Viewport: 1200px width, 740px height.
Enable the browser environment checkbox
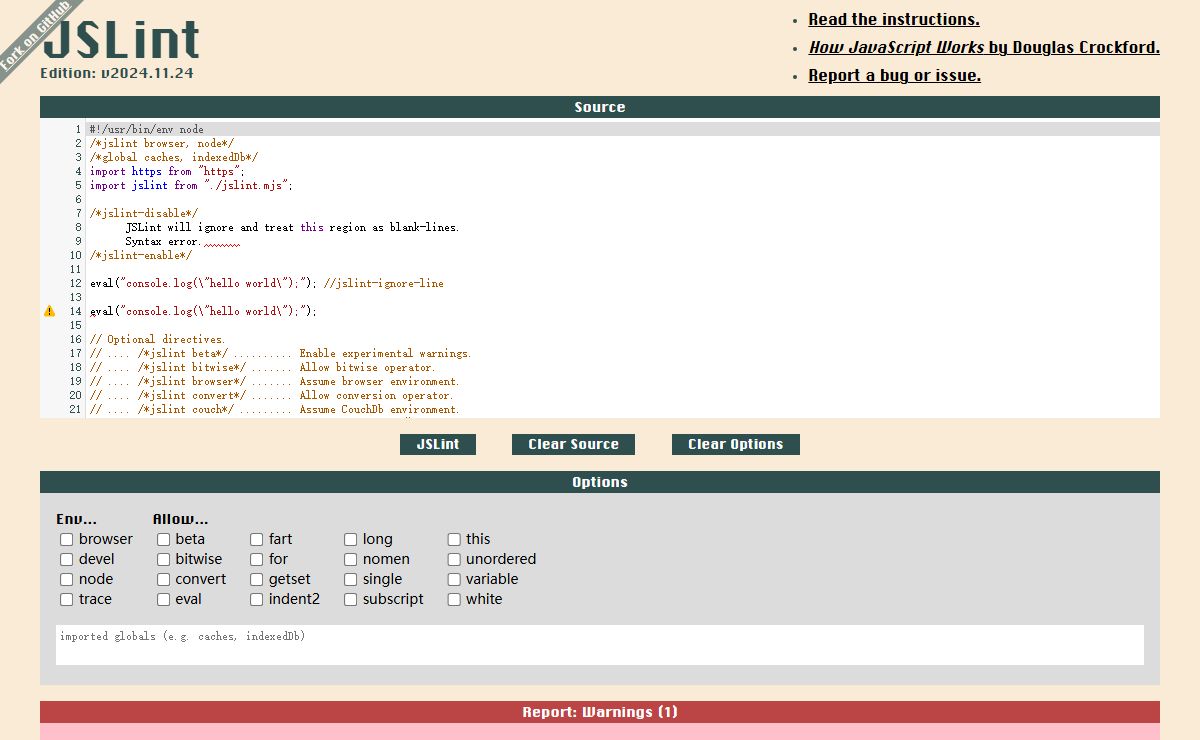(x=67, y=540)
